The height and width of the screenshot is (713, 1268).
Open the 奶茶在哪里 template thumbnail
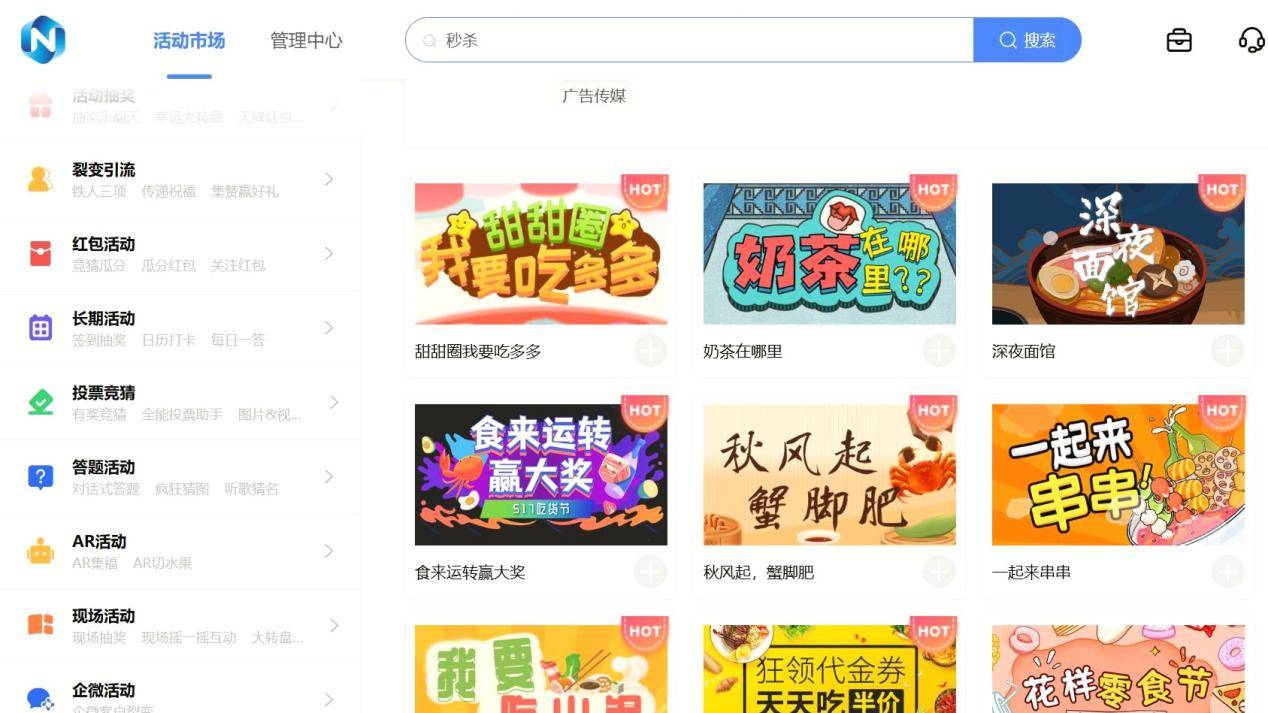click(x=829, y=254)
